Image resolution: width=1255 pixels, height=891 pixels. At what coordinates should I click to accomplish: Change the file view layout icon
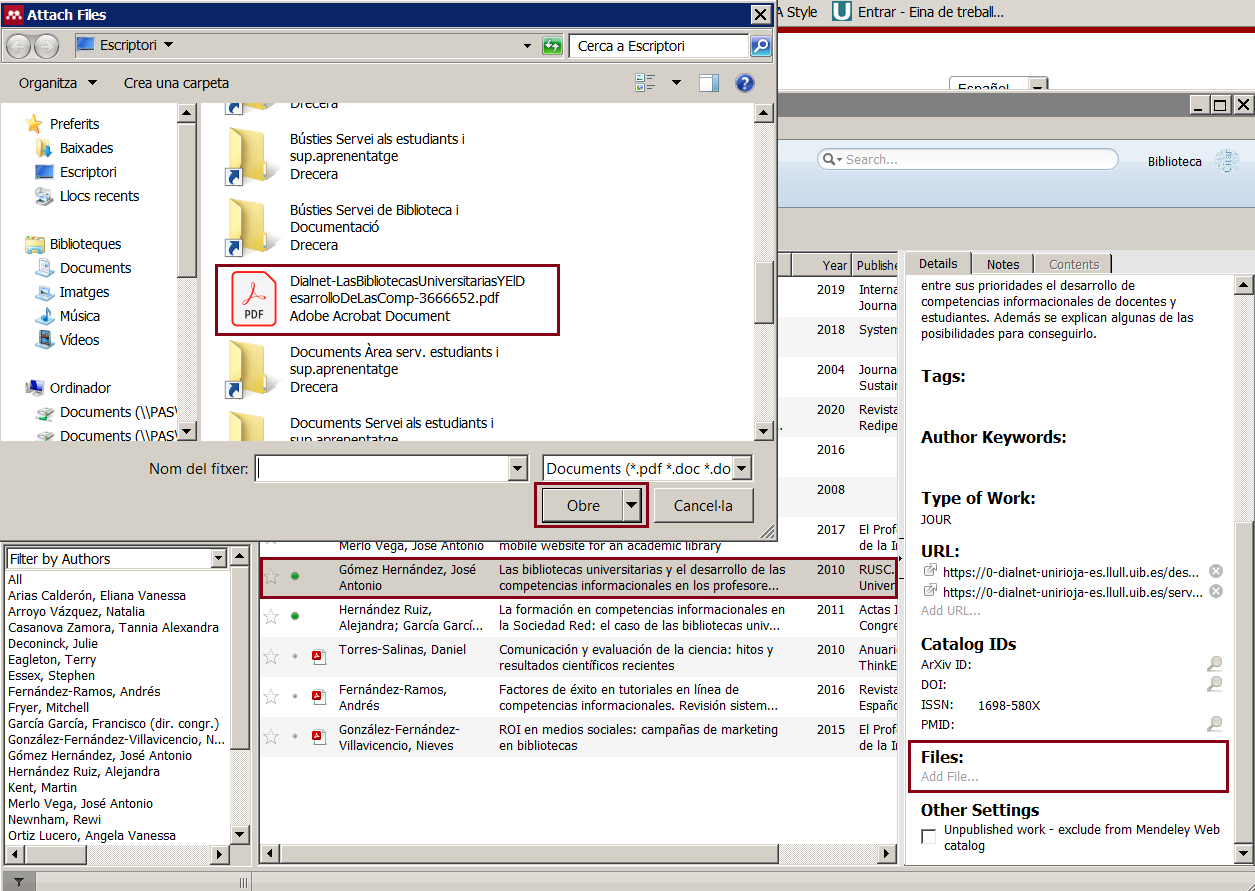pos(645,83)
